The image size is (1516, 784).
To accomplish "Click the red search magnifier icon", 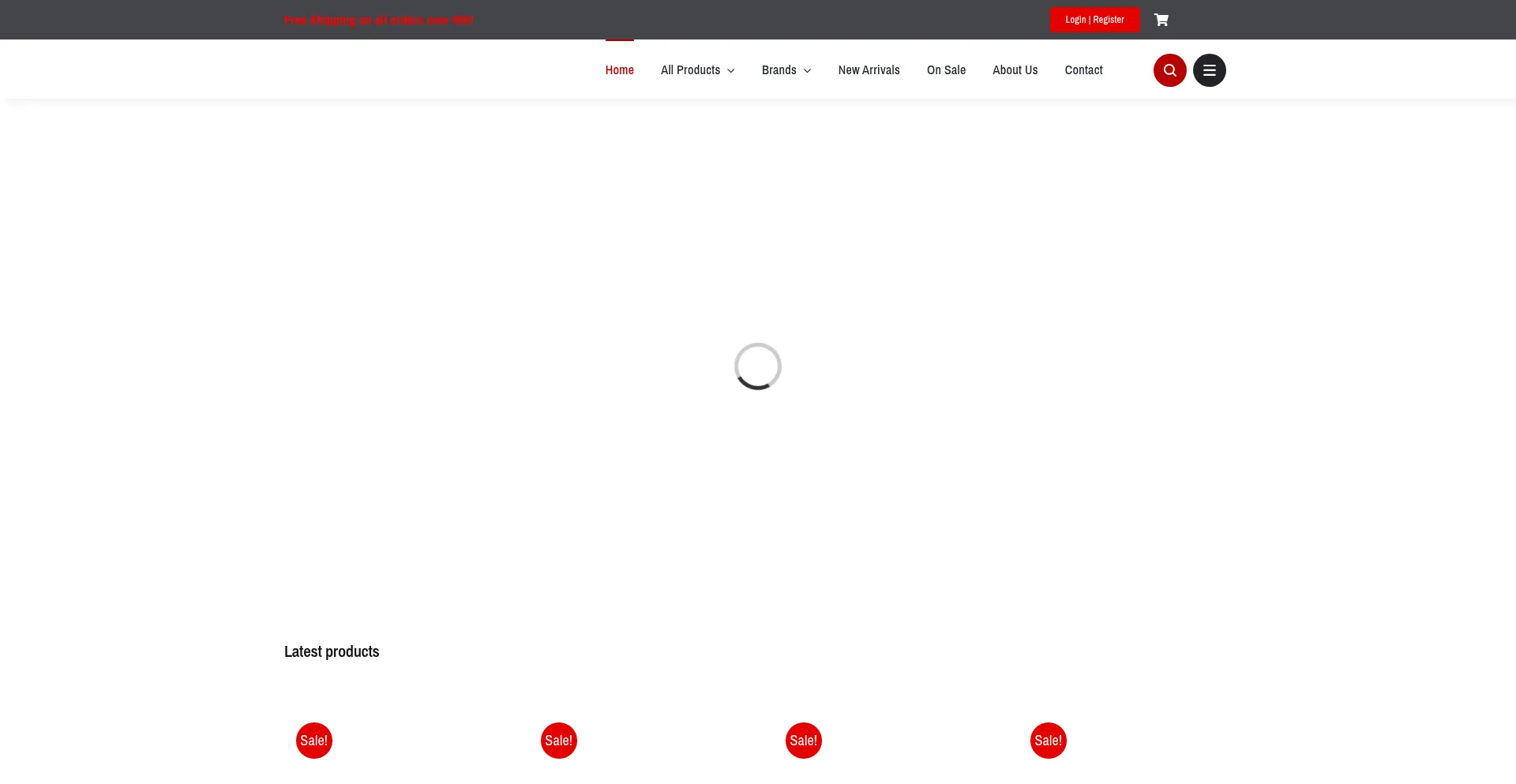I will (x=1169, y=70).
